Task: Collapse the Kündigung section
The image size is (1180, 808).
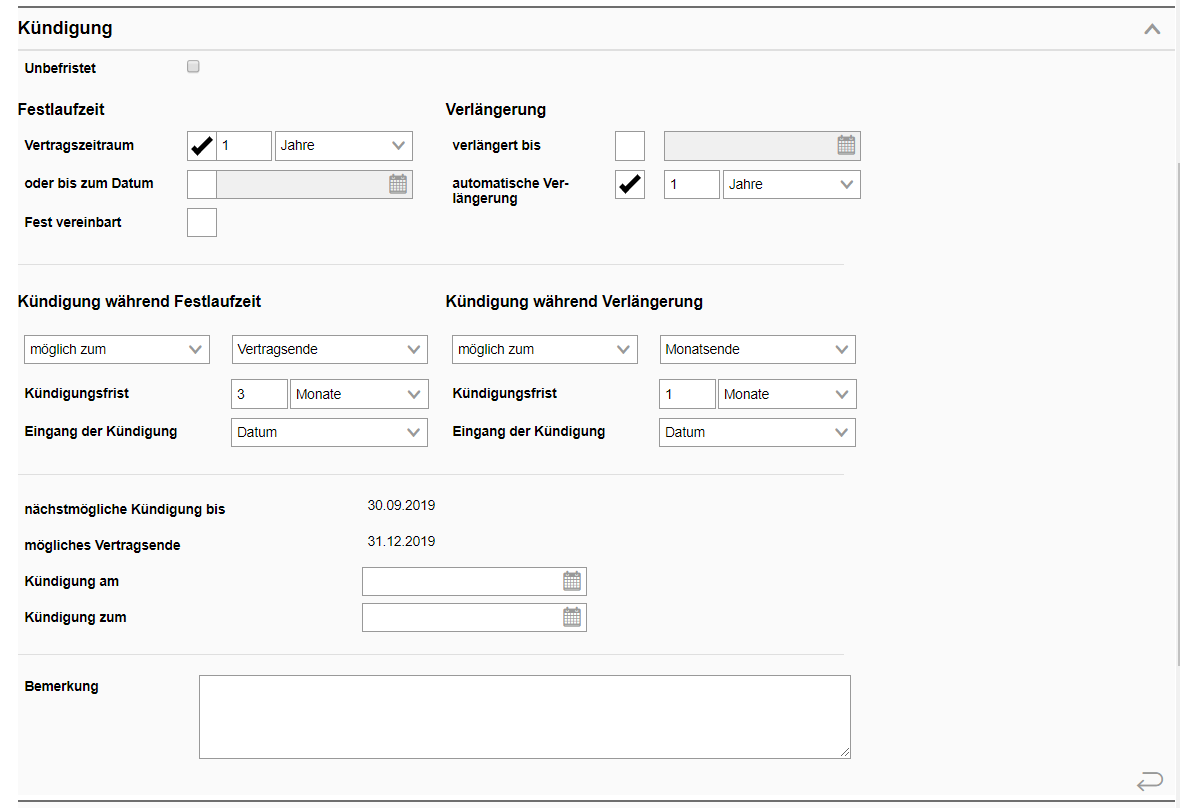Action: pos(1151,29)
